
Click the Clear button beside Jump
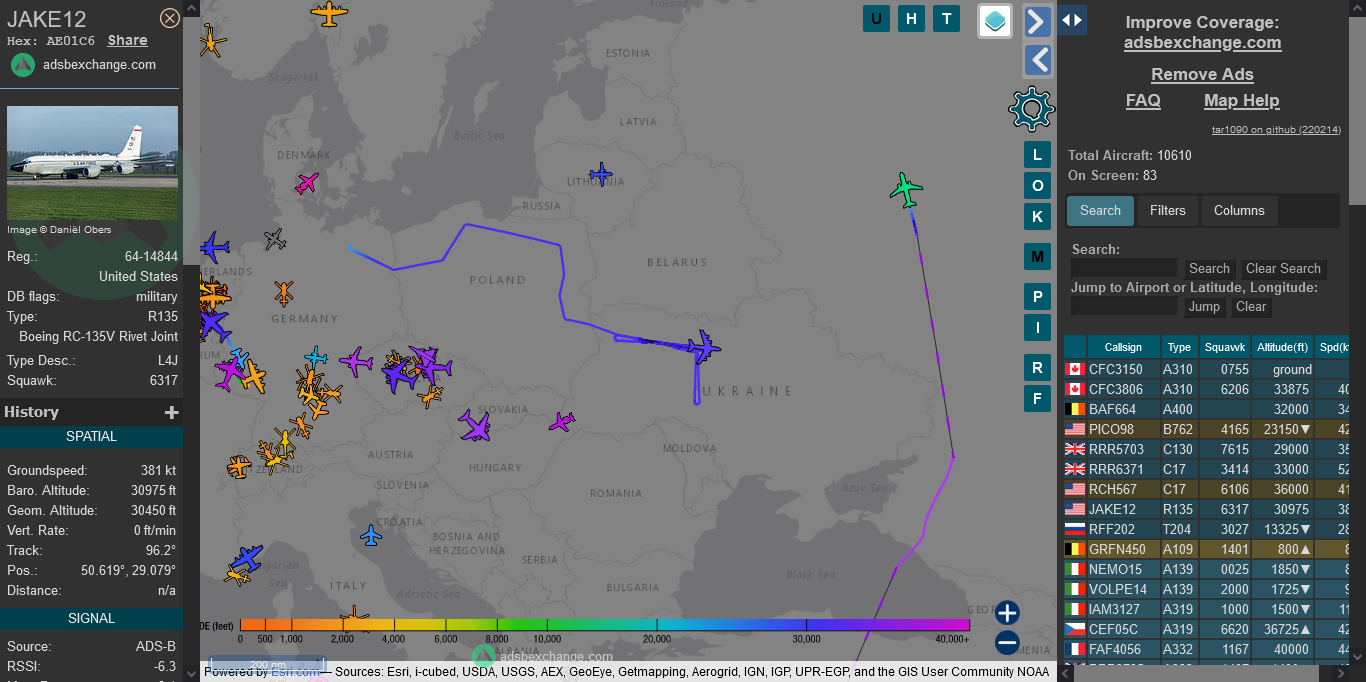pos(1251,307)
